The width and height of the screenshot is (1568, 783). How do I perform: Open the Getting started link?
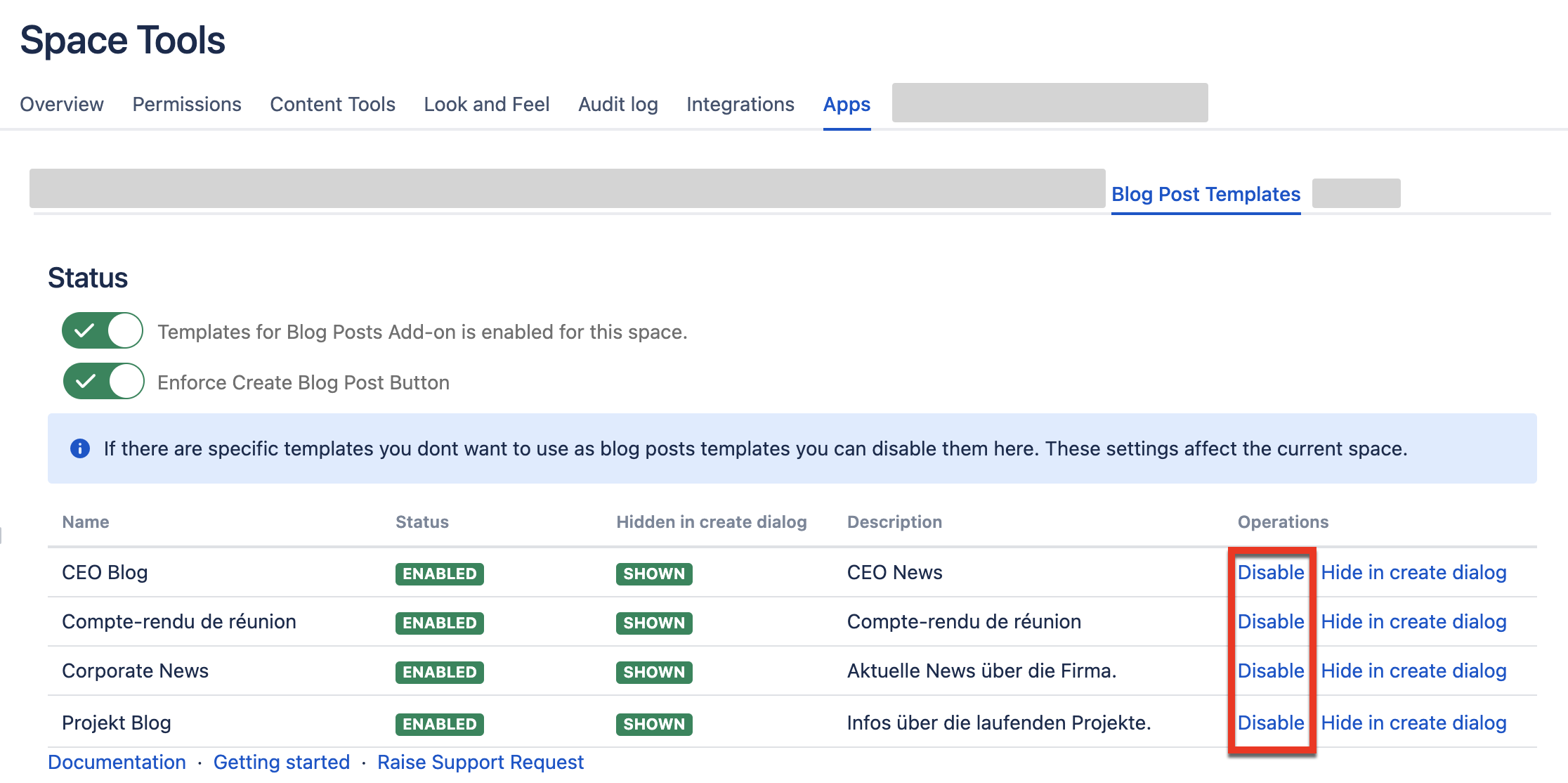coord(281,762)
